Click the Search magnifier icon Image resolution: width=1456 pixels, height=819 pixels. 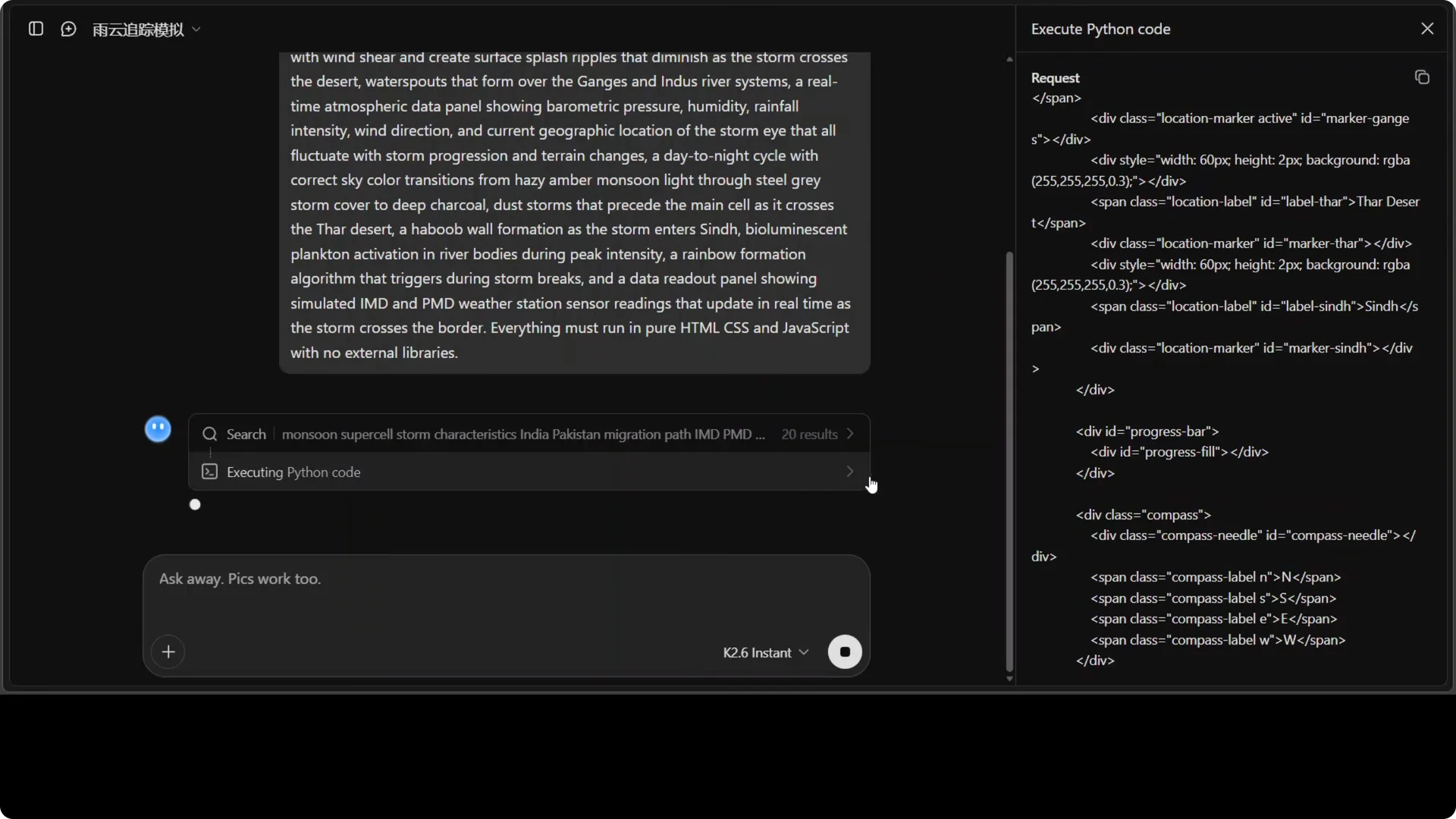[210, 435]
